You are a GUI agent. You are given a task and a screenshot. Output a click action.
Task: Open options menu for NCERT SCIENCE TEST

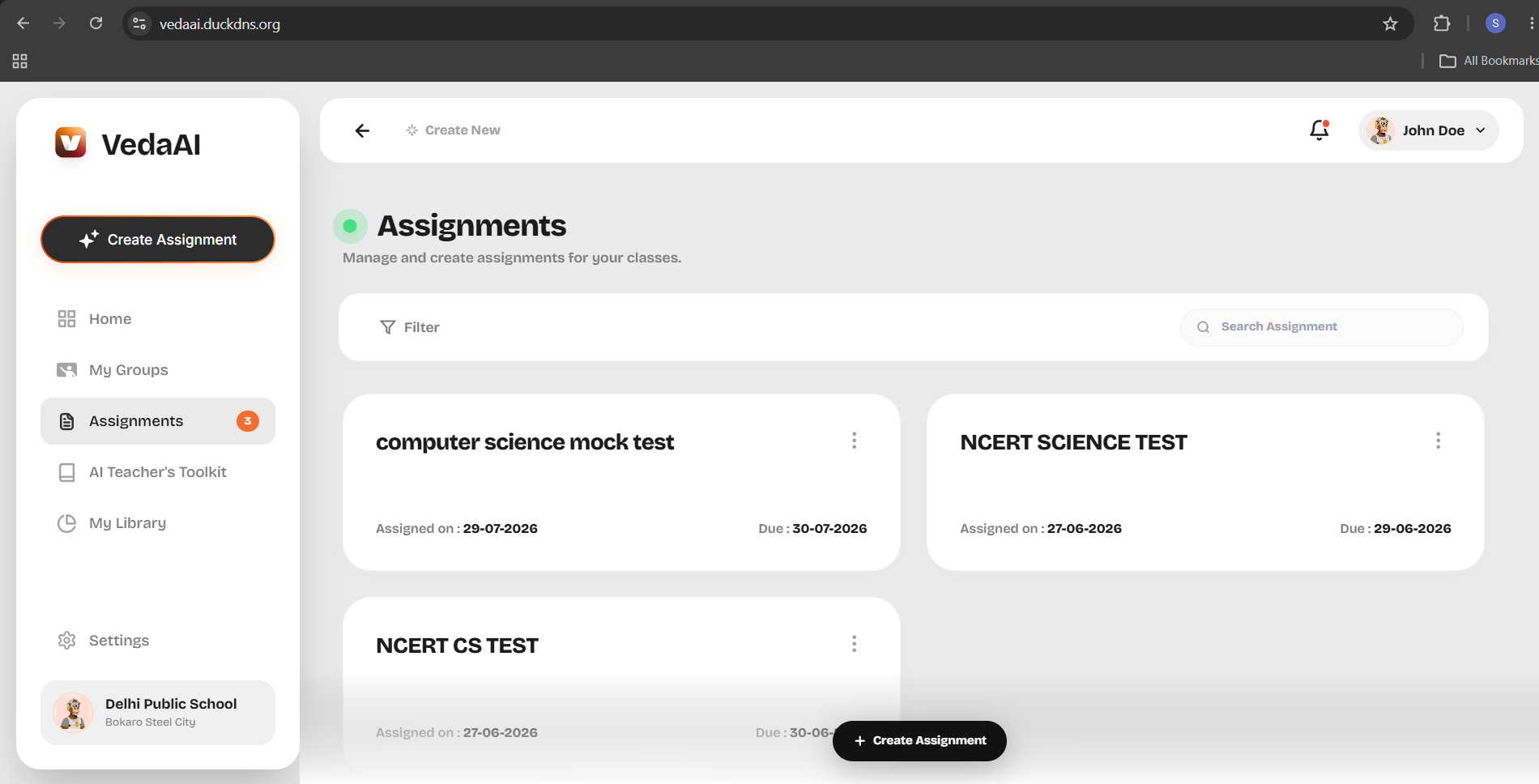click(x=1438, y=441)
